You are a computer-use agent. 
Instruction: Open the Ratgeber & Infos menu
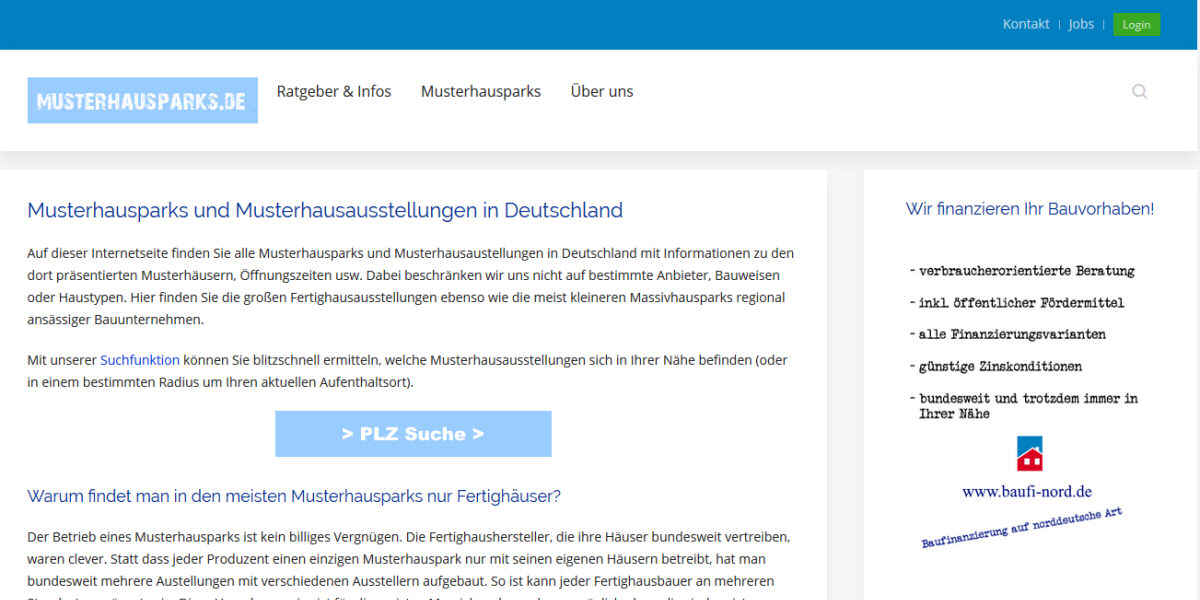click(334, 91)
